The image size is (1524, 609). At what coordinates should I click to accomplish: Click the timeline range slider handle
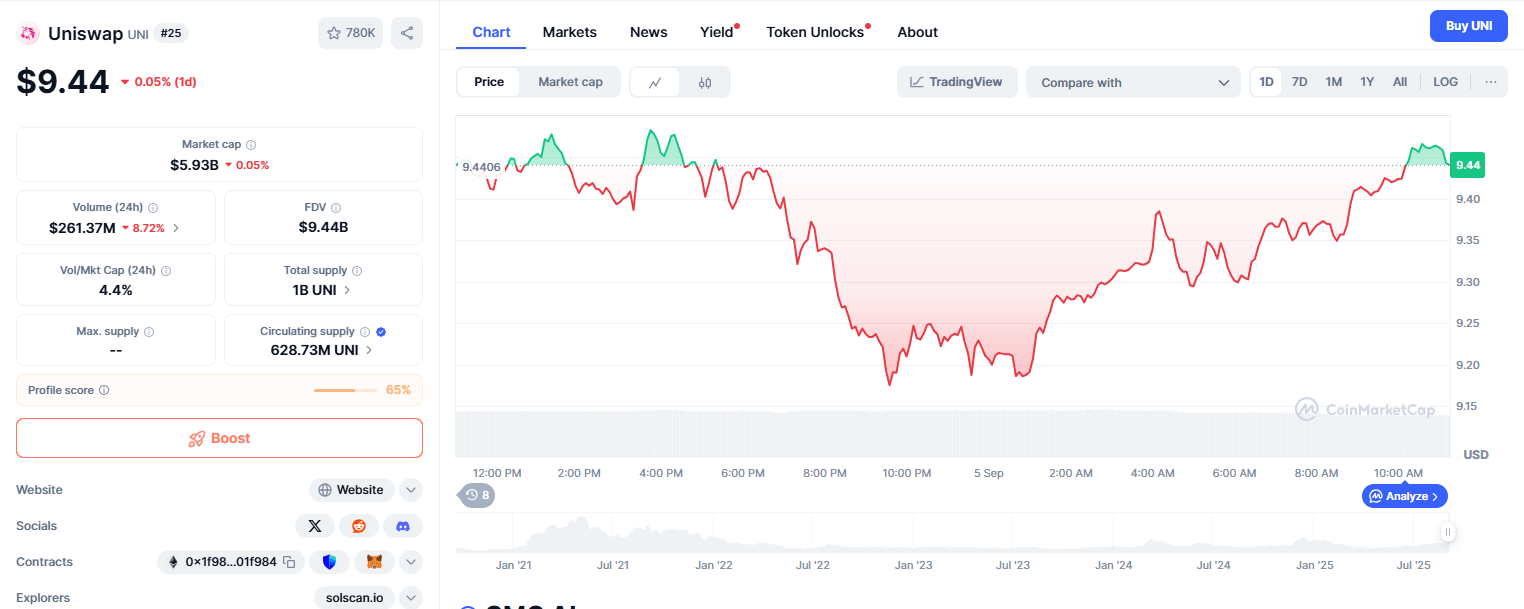pos(1448,532)
